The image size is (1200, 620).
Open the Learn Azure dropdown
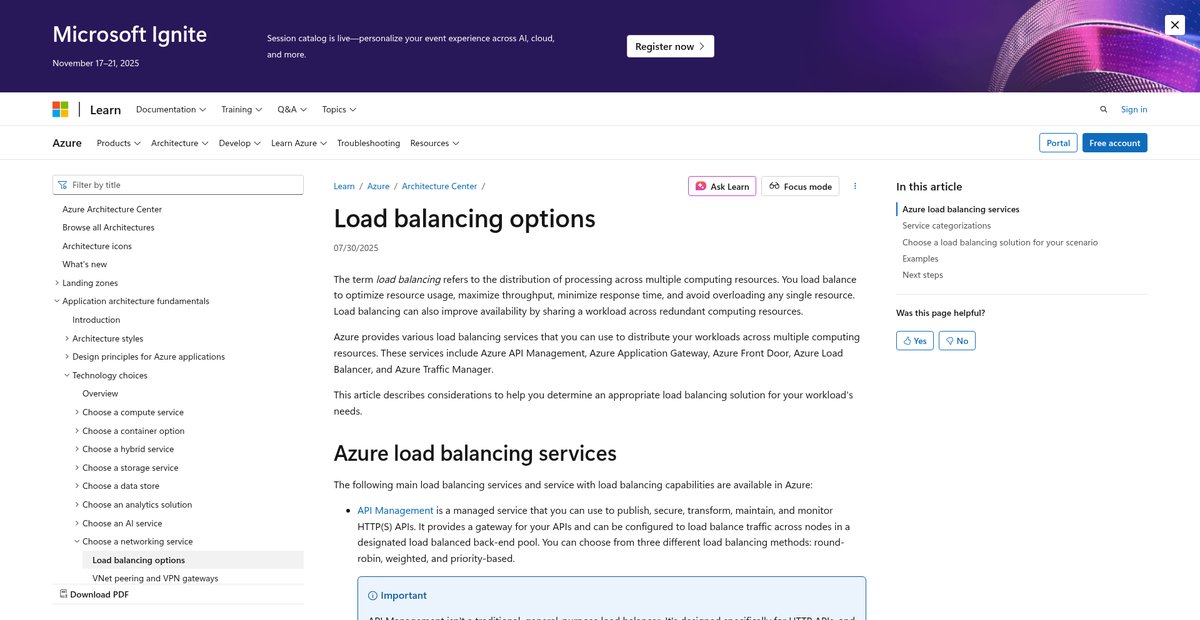pos(299,143)
